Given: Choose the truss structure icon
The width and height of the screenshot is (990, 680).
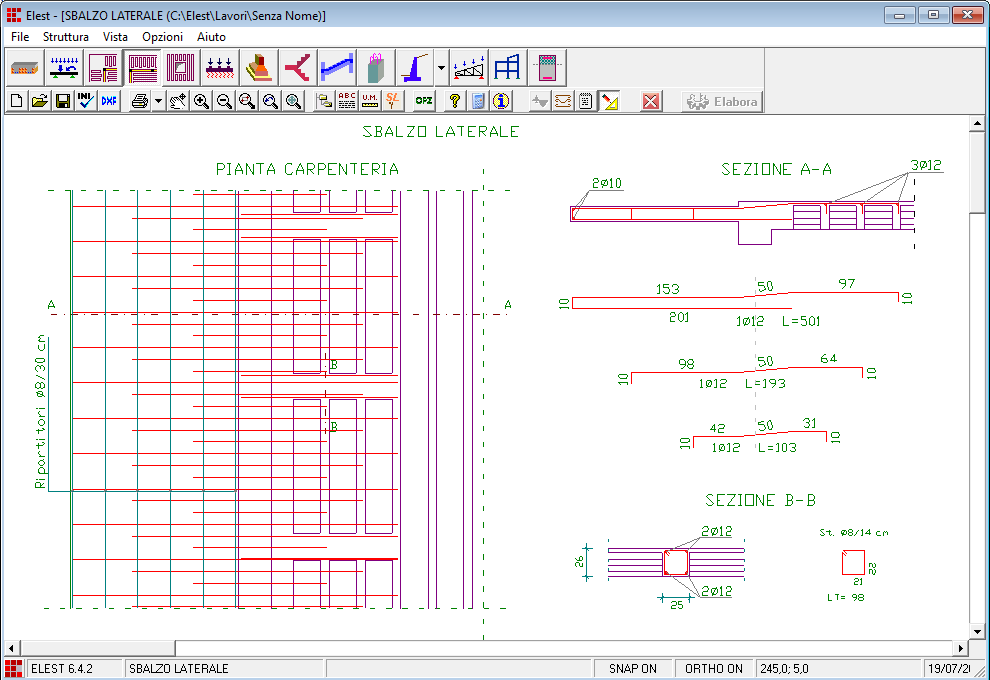Looking at the screenshot, I should tap(469, 68).
